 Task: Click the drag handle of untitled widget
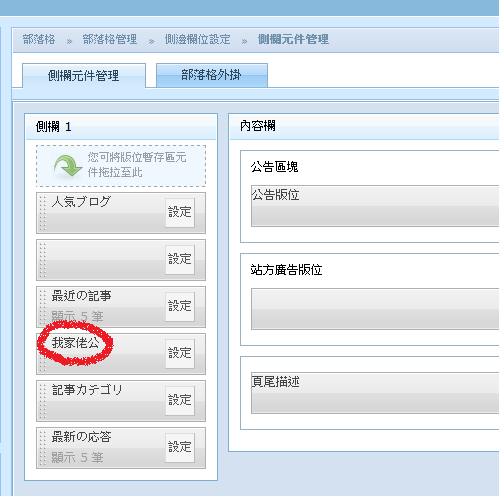[43, 260]
